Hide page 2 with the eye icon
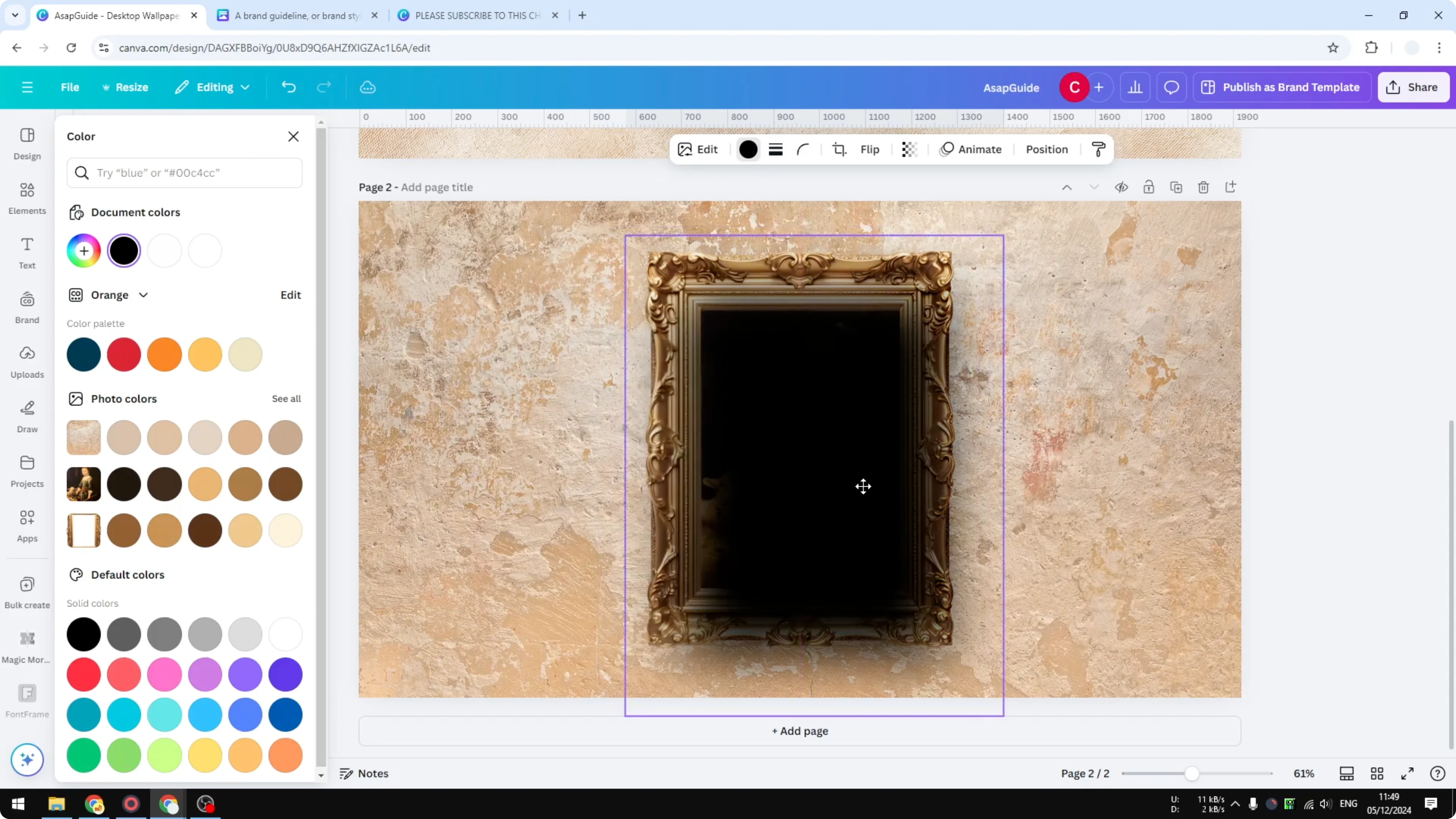Viewport: 1456px width, 819px height. [1121, 187]
